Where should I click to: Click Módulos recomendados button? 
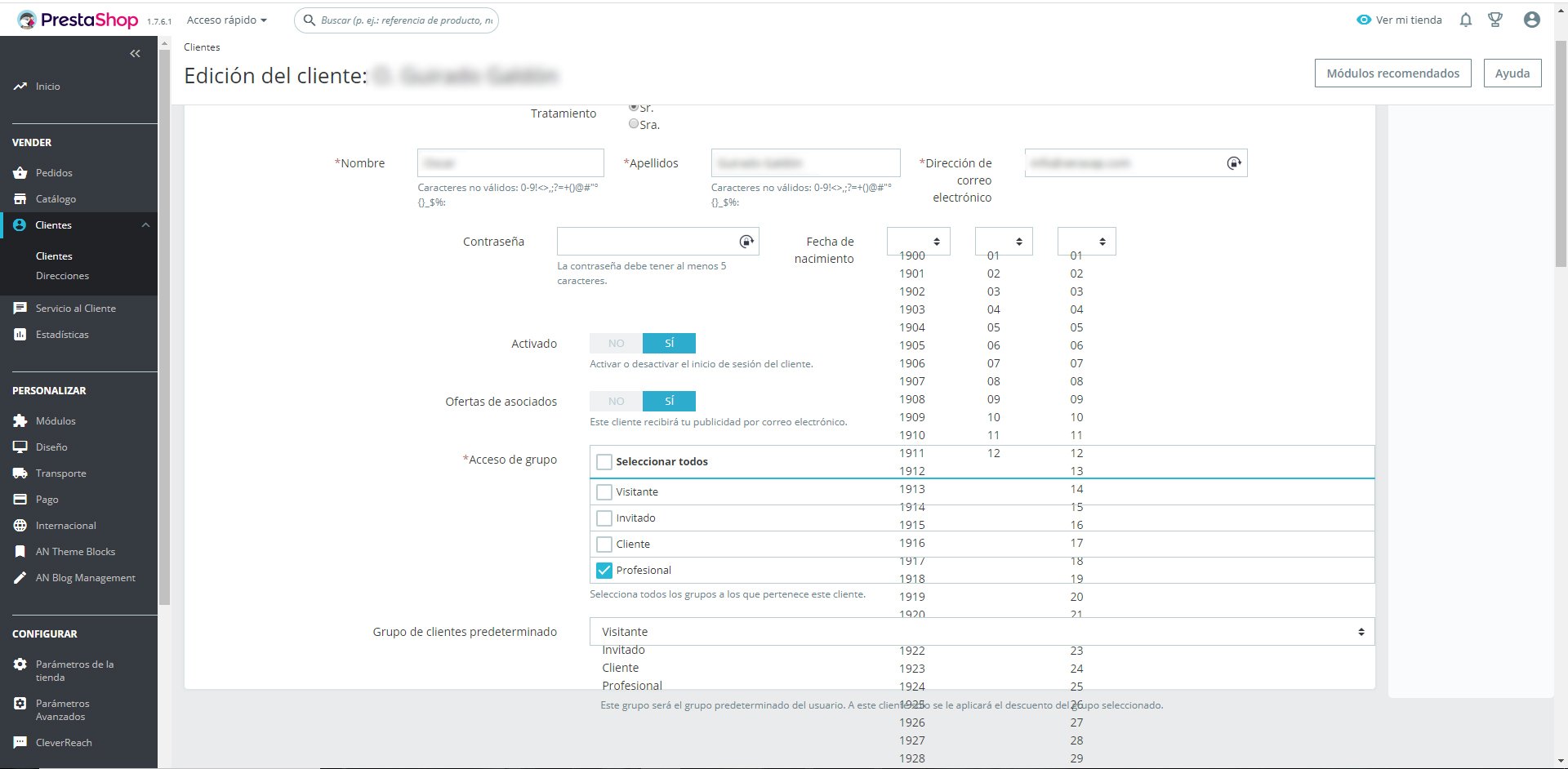[x=1392, y=73]
